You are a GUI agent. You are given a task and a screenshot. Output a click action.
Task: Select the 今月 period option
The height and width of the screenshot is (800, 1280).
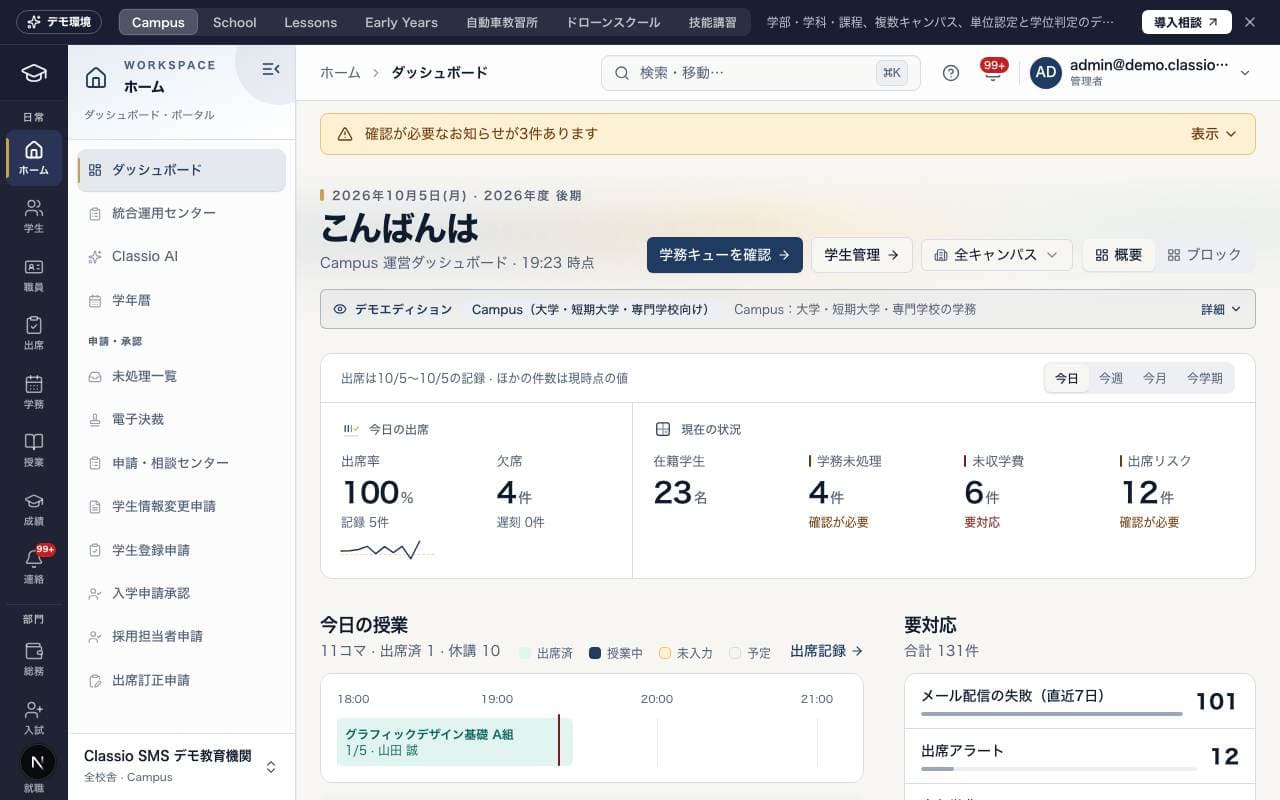[x=1155, y=378]
